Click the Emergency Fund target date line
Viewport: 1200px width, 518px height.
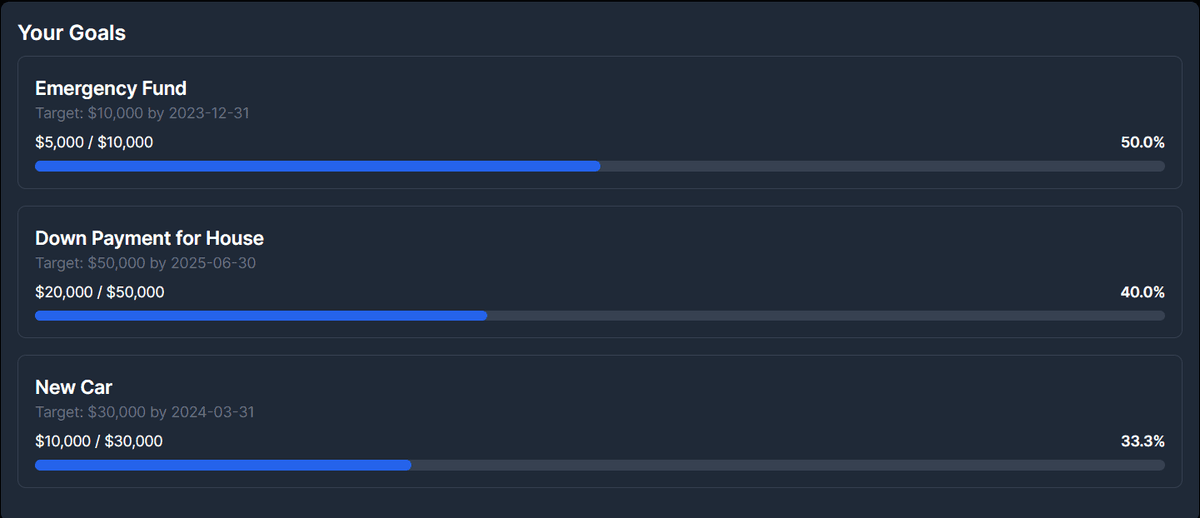(x=142, y=113)
